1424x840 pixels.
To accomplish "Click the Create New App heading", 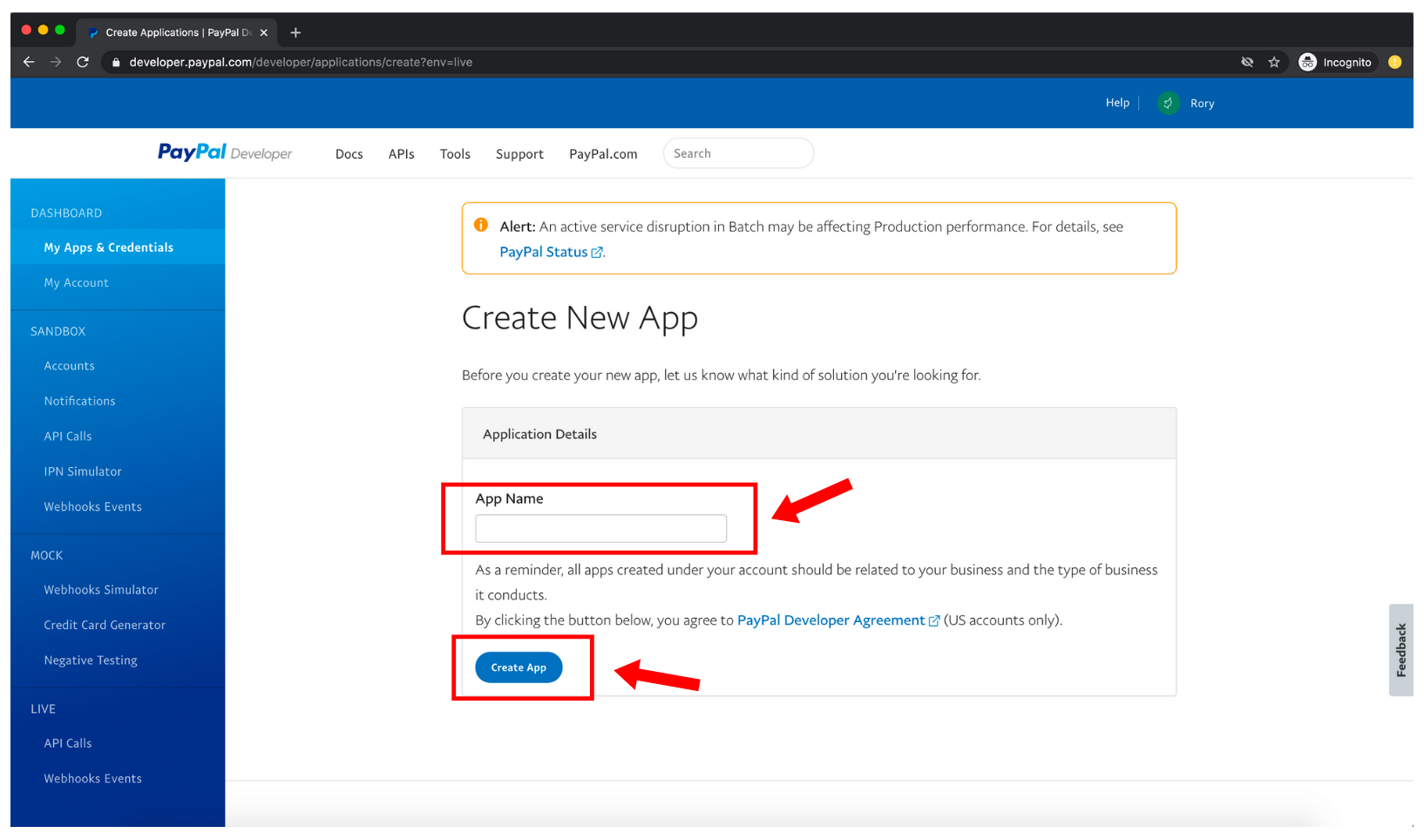I will (580, 319).
